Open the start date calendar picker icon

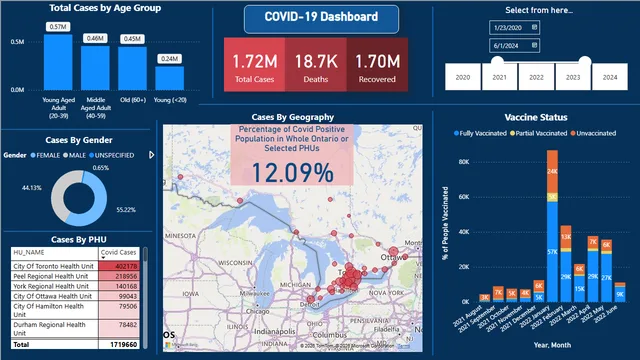(x=534, y=27)
